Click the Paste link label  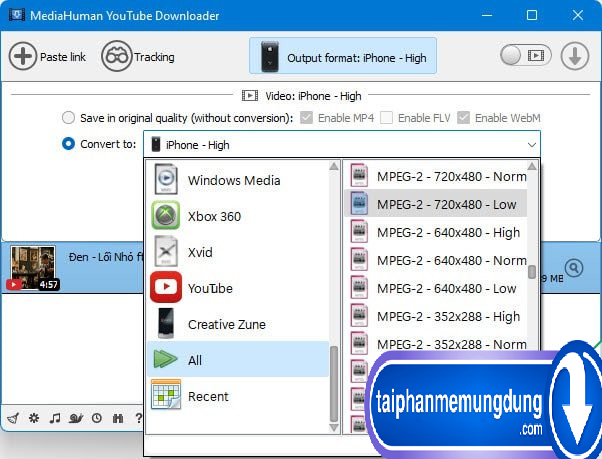click(63, 57)
